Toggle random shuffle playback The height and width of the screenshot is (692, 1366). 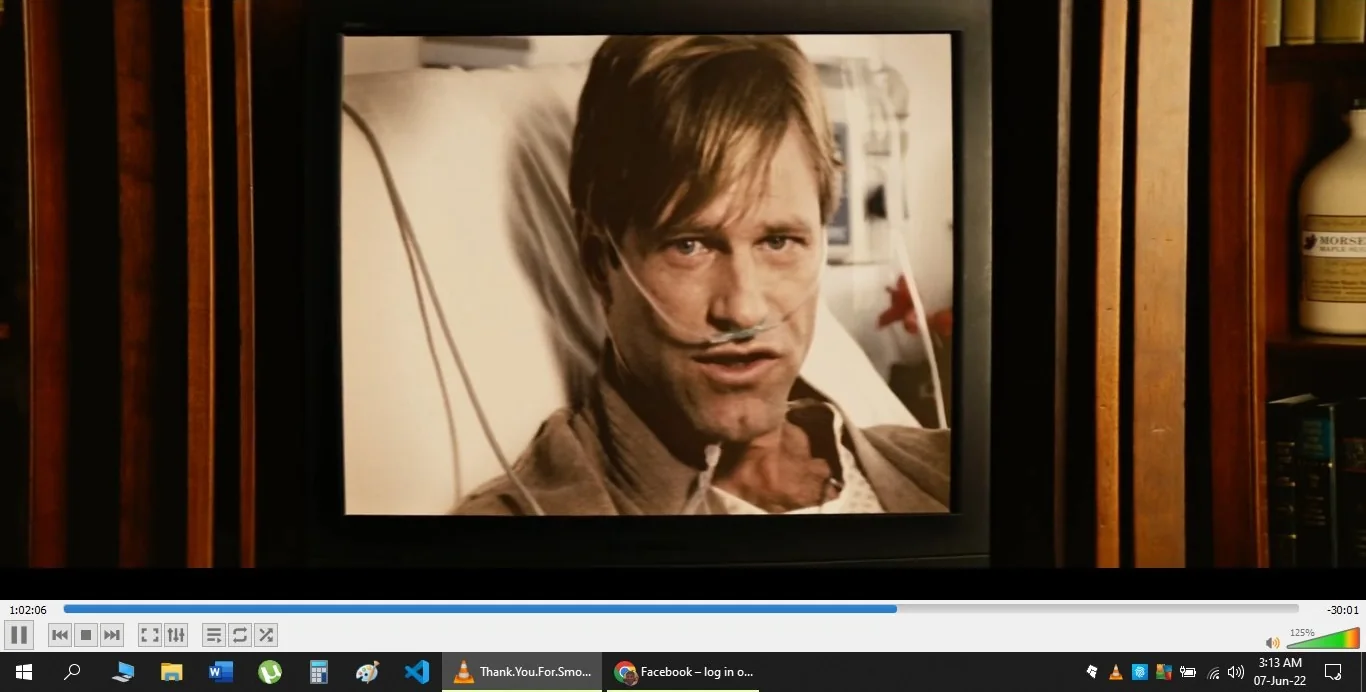pyautogui.click(x=266, y=635)
